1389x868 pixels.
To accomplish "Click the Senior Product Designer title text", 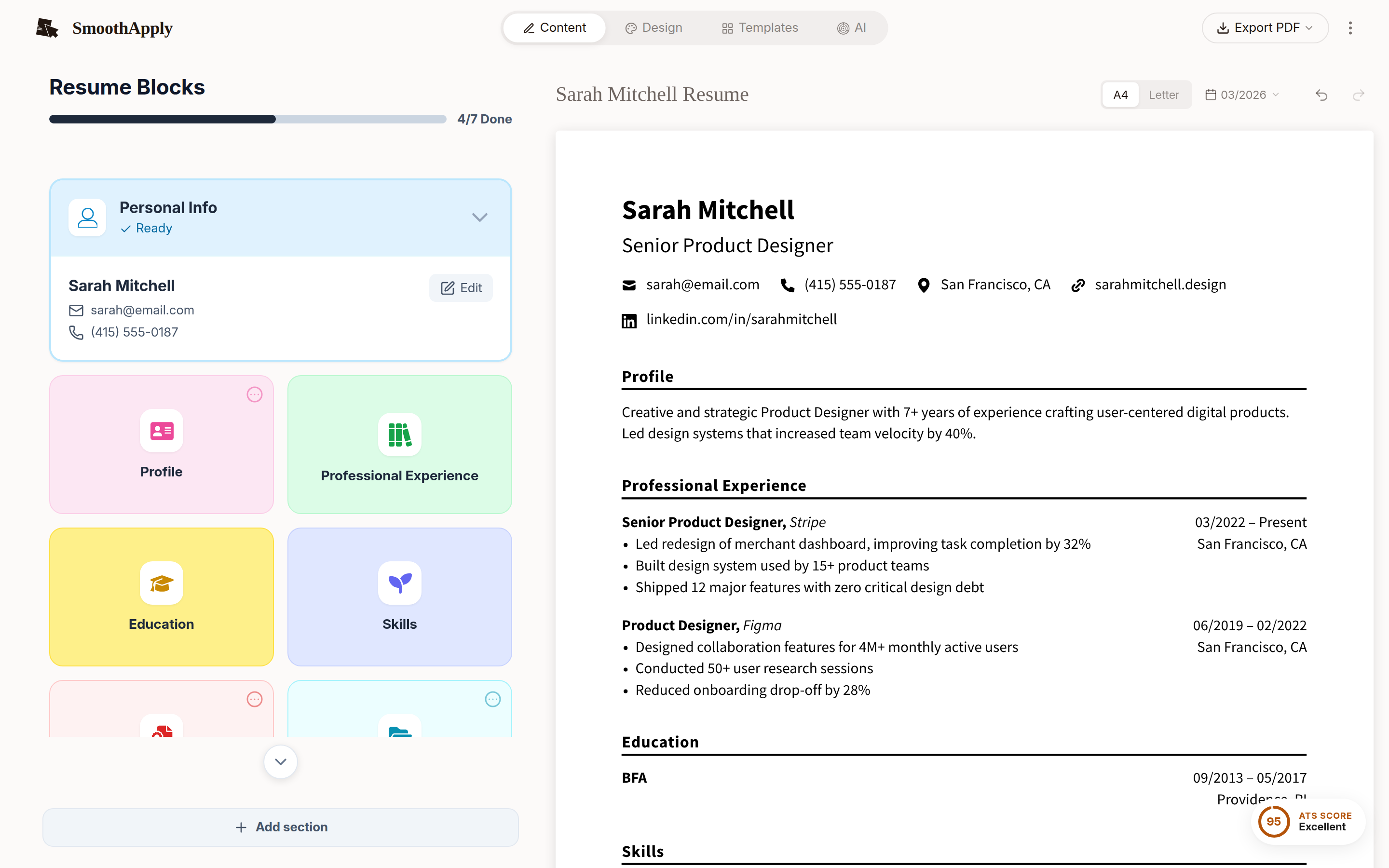I will [727, 246].
